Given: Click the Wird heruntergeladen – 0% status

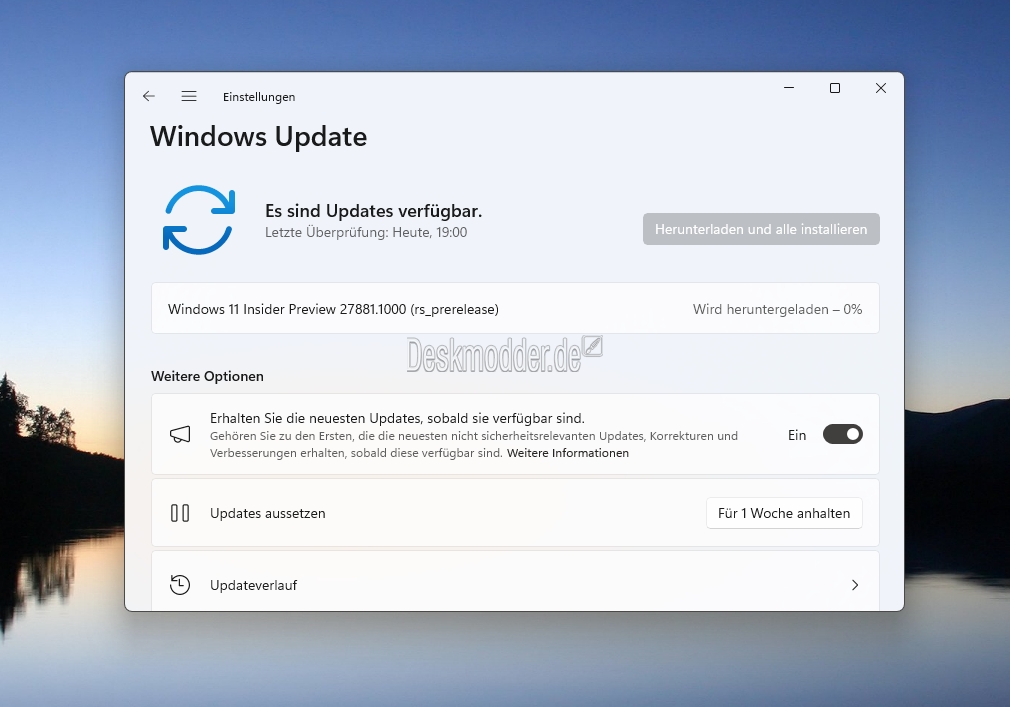Looking at the screenshot, I should 777,309.
